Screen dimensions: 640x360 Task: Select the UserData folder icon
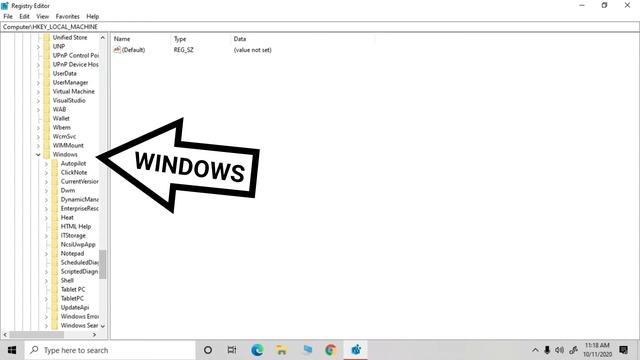[47, 73]
